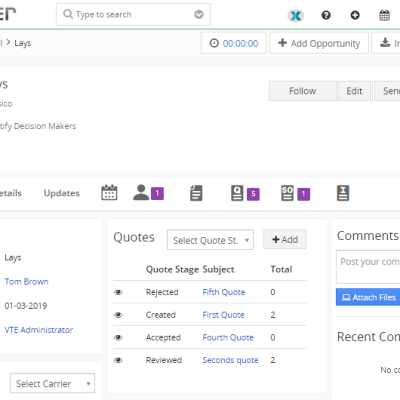Image resolution: width=400 pixels, height=400 pixels.
Task: Switch to the Updates tab
Action: pyautogui.click(x=62, y=193)
